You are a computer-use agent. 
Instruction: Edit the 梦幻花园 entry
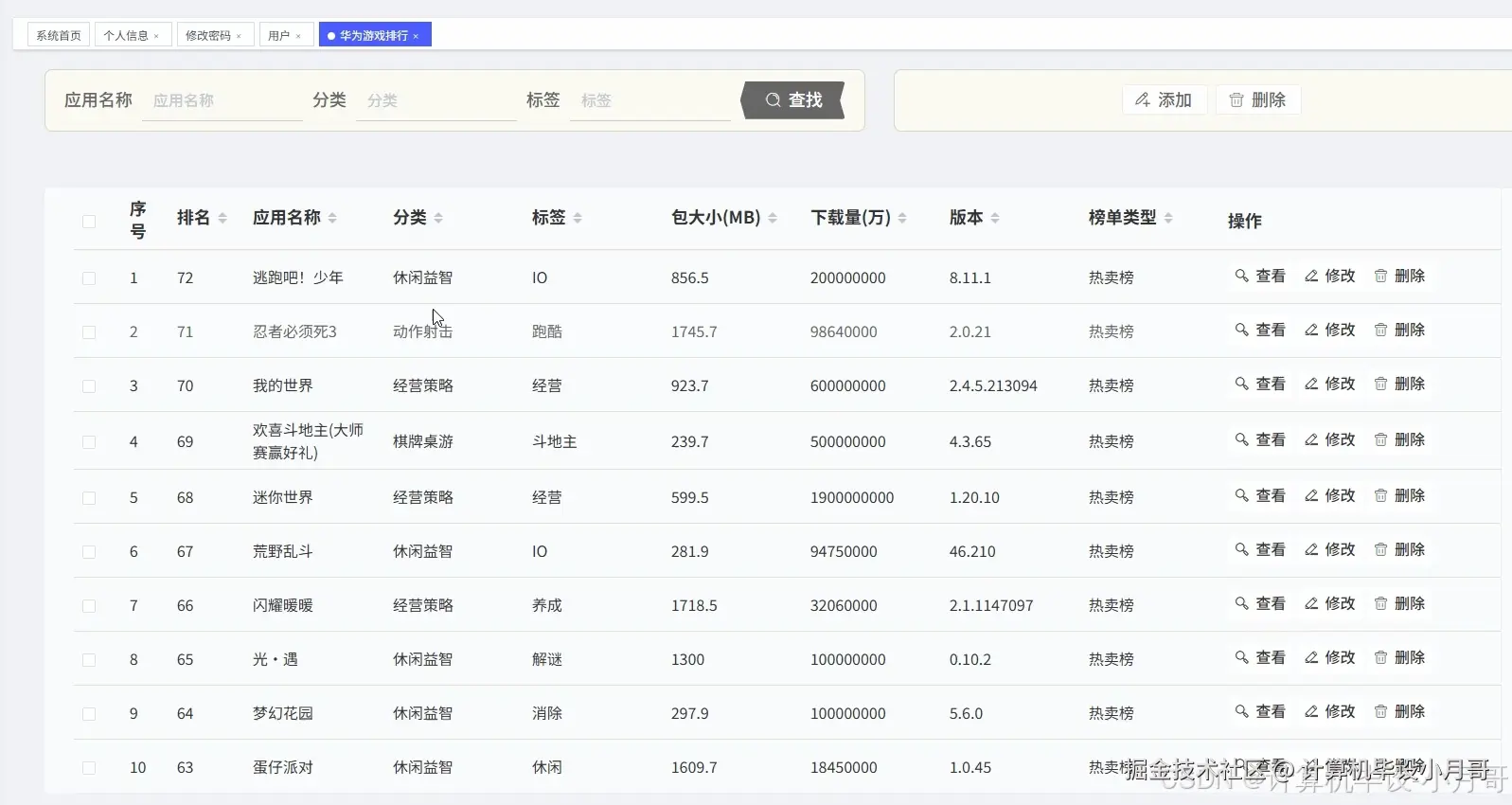[x=1329, y=711]
